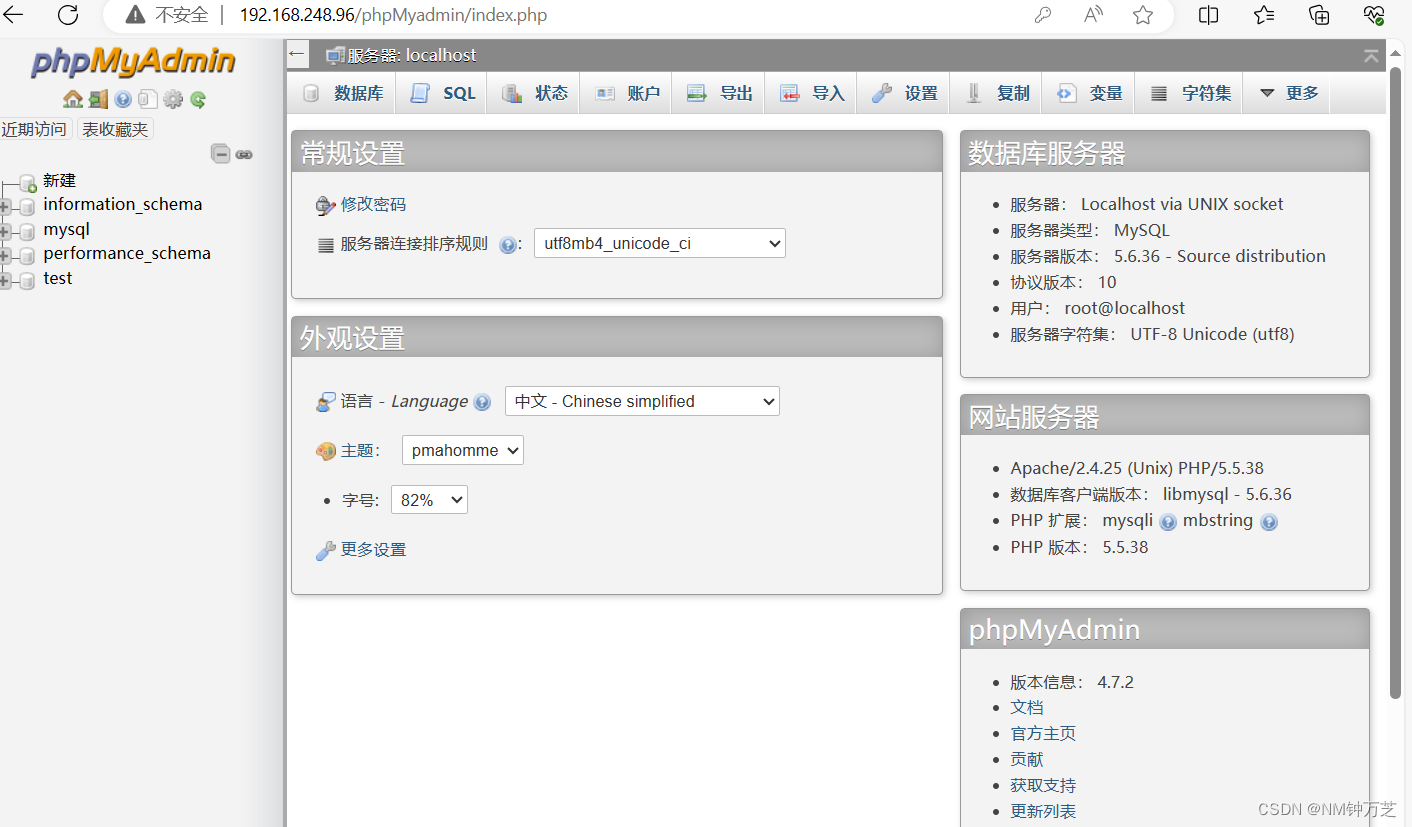The width and height of the screenshot is (1412, 827).
Task: Click help icon after mbstring extension
Action: point(1269,522)
